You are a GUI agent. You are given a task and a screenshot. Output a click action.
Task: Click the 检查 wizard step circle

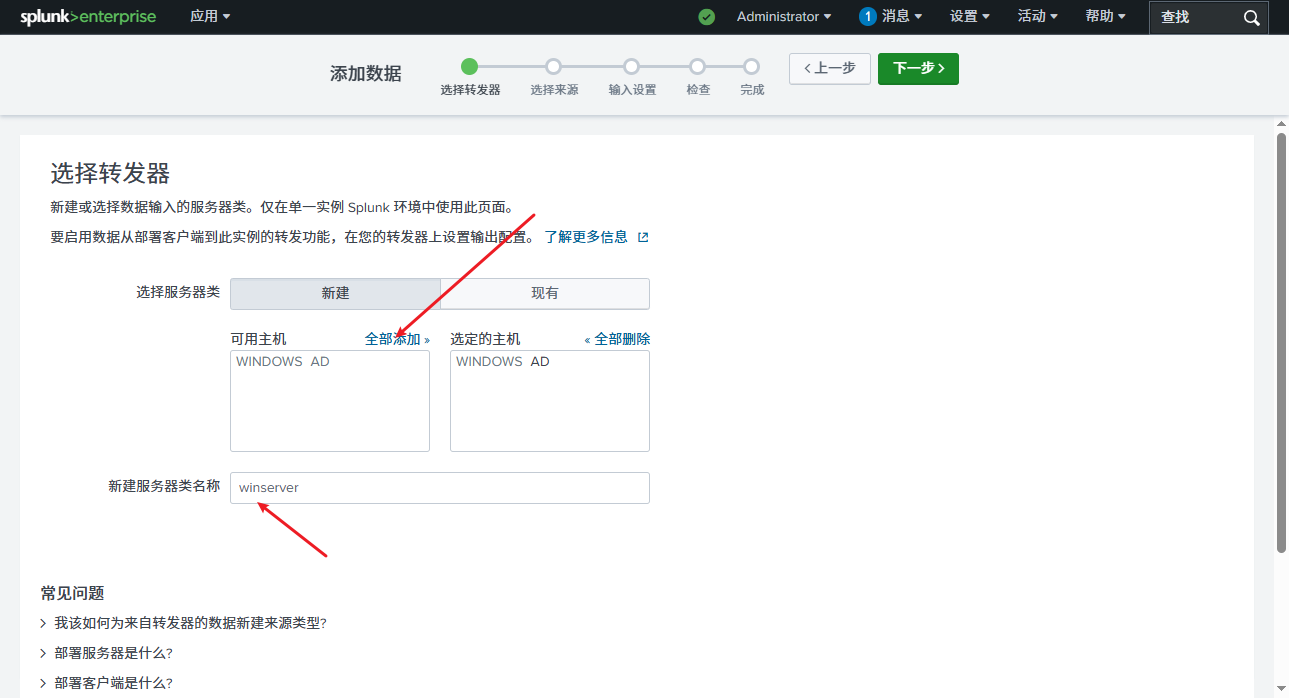point(697,66)
